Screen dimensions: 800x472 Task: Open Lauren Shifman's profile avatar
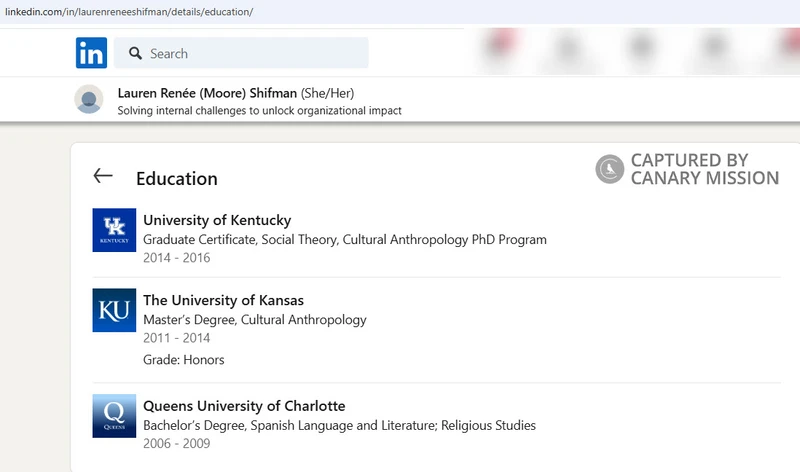(x=89, y=99)
